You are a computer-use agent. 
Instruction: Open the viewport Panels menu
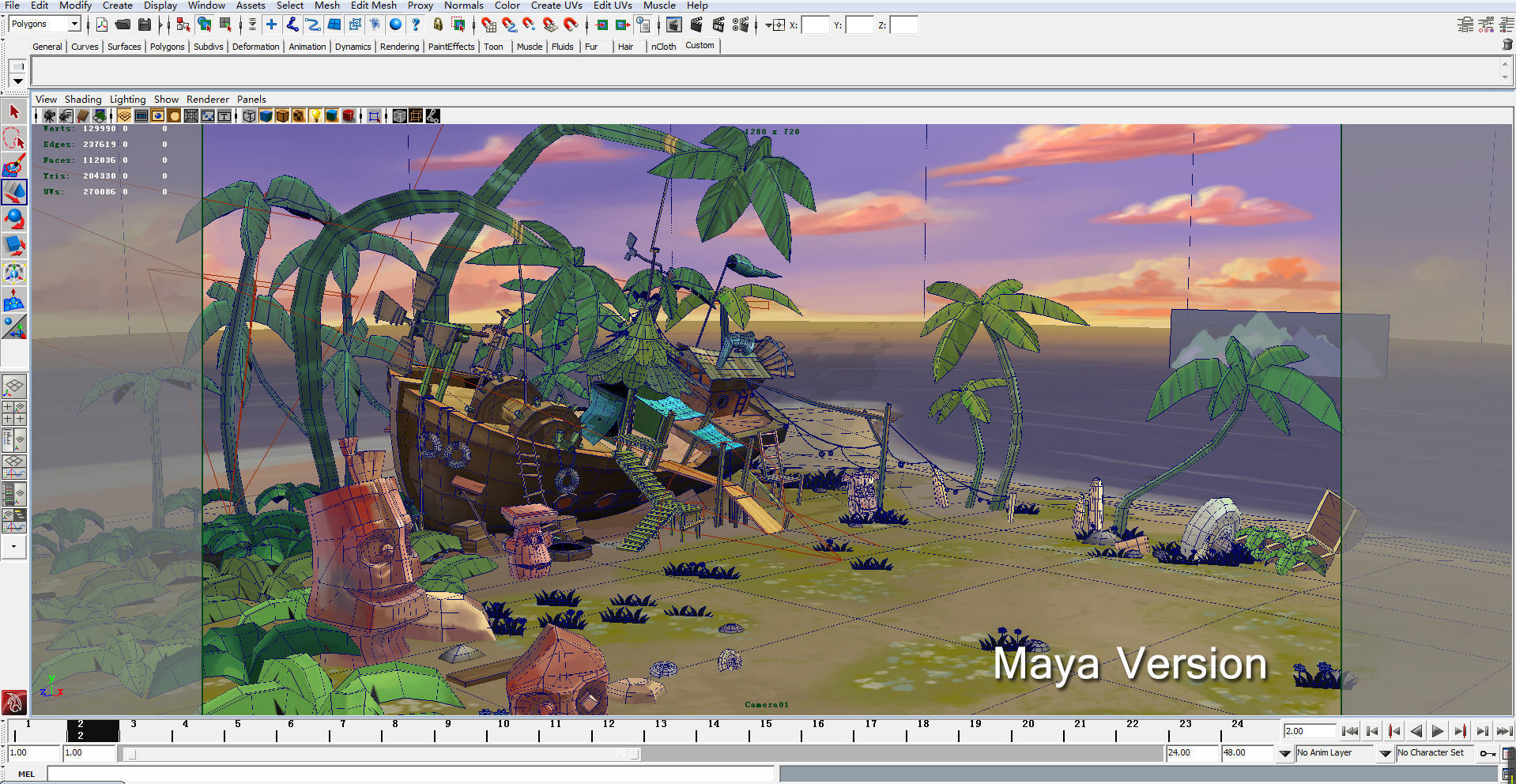coord(251,100)
